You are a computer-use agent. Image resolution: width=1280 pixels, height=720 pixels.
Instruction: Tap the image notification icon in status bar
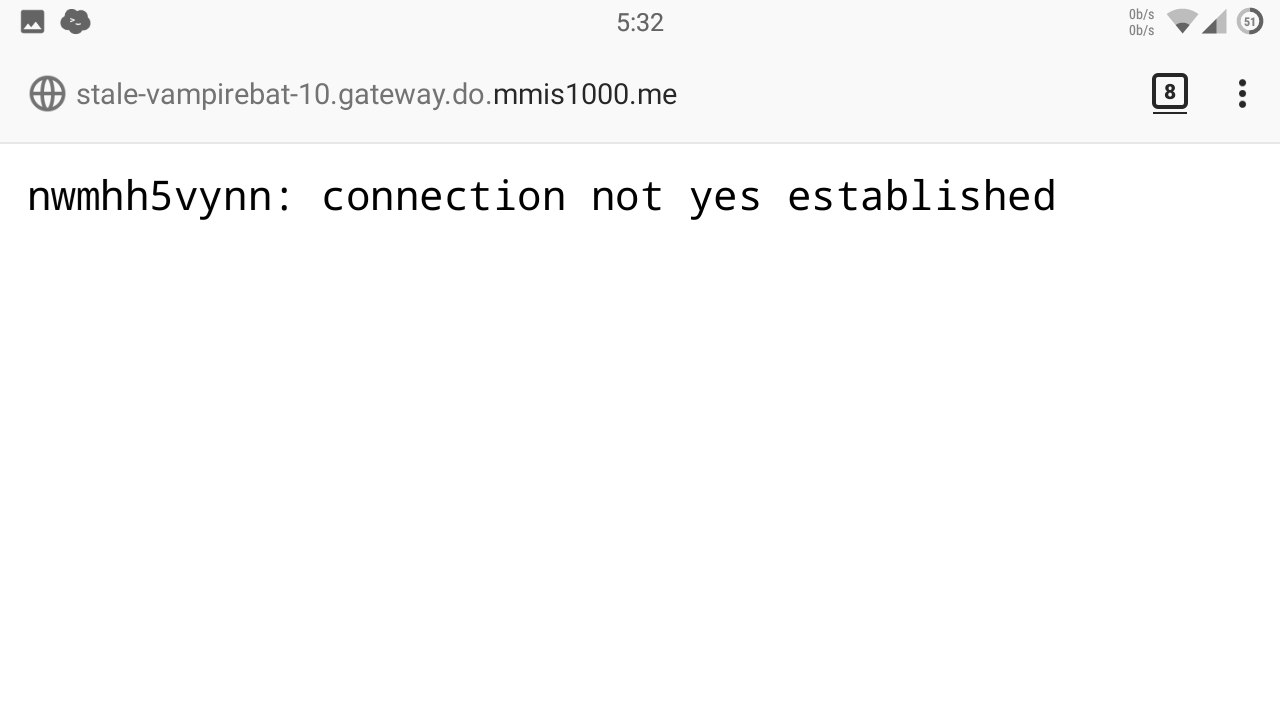33,21
